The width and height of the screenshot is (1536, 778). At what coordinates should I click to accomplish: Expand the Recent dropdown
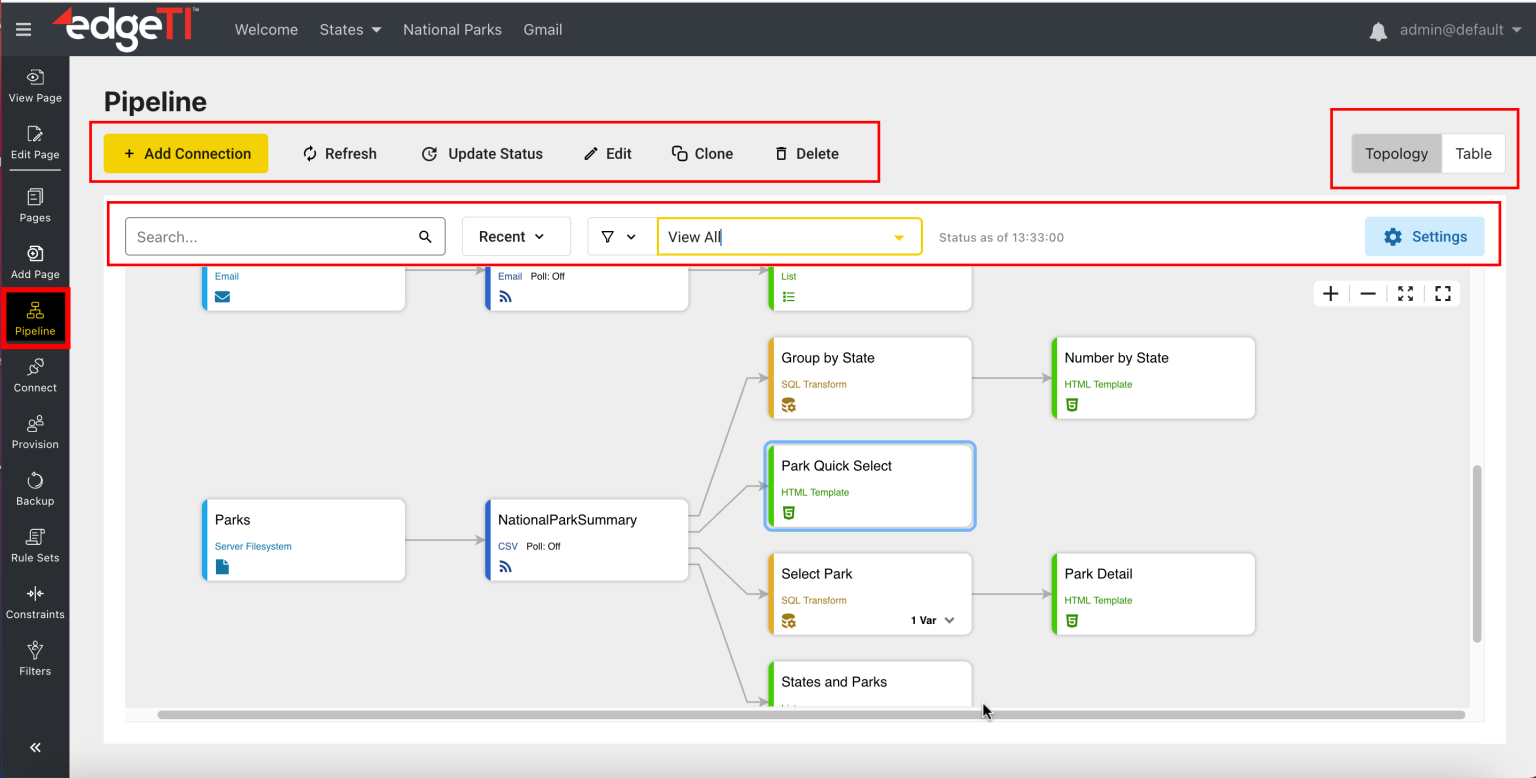[x=516, y=236]
